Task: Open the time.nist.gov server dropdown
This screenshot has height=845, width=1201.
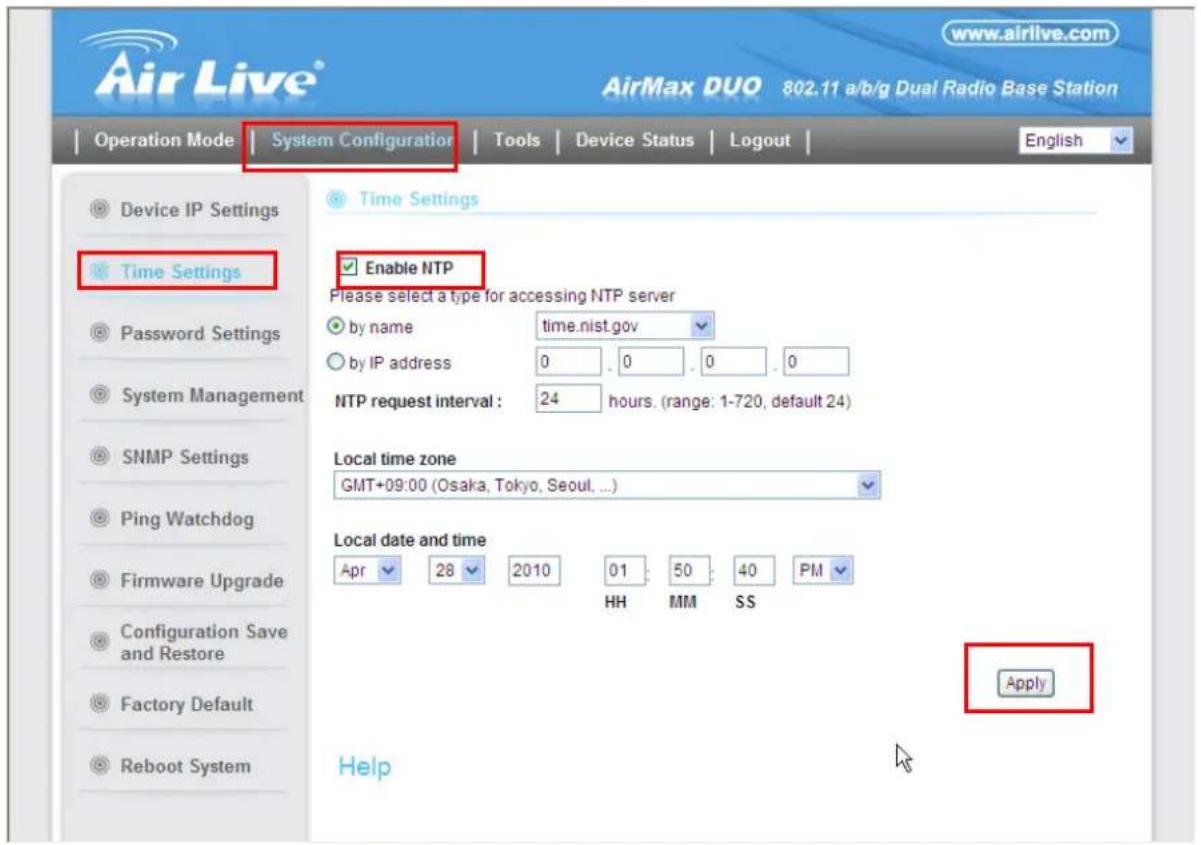Action: click(x=625, y=326)
